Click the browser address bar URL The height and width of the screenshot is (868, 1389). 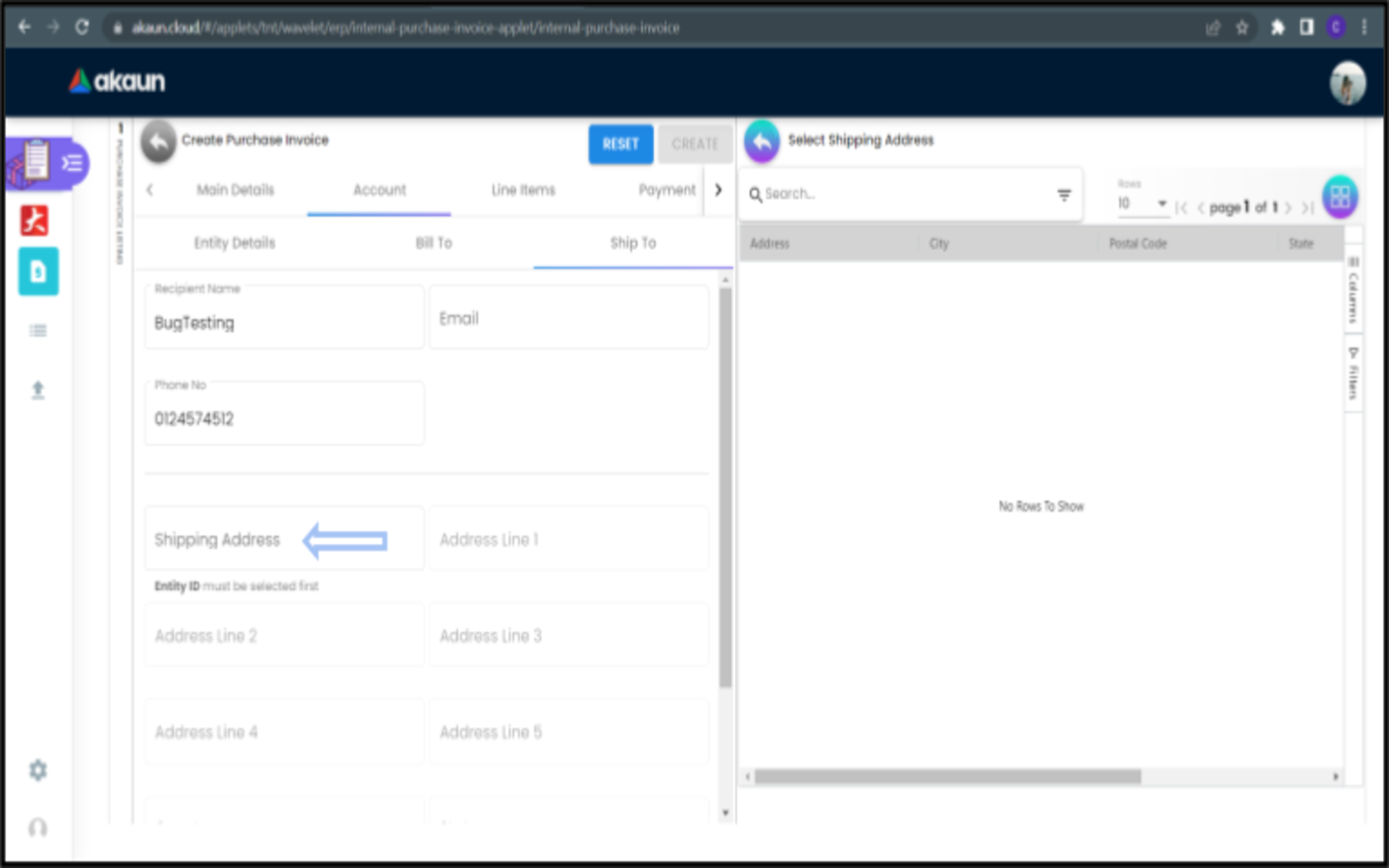[405, 28]
